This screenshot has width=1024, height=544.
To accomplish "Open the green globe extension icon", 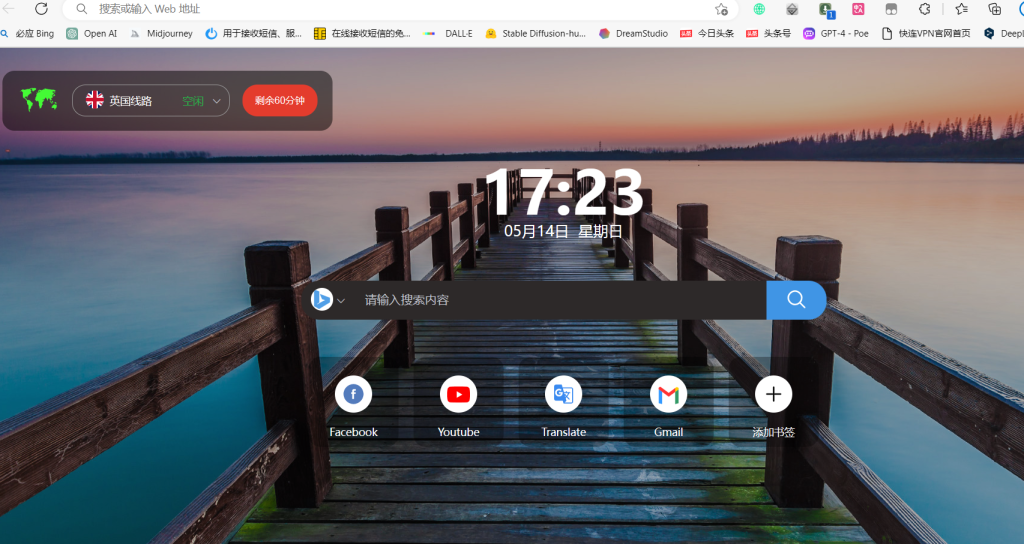I will coord(759,9).
